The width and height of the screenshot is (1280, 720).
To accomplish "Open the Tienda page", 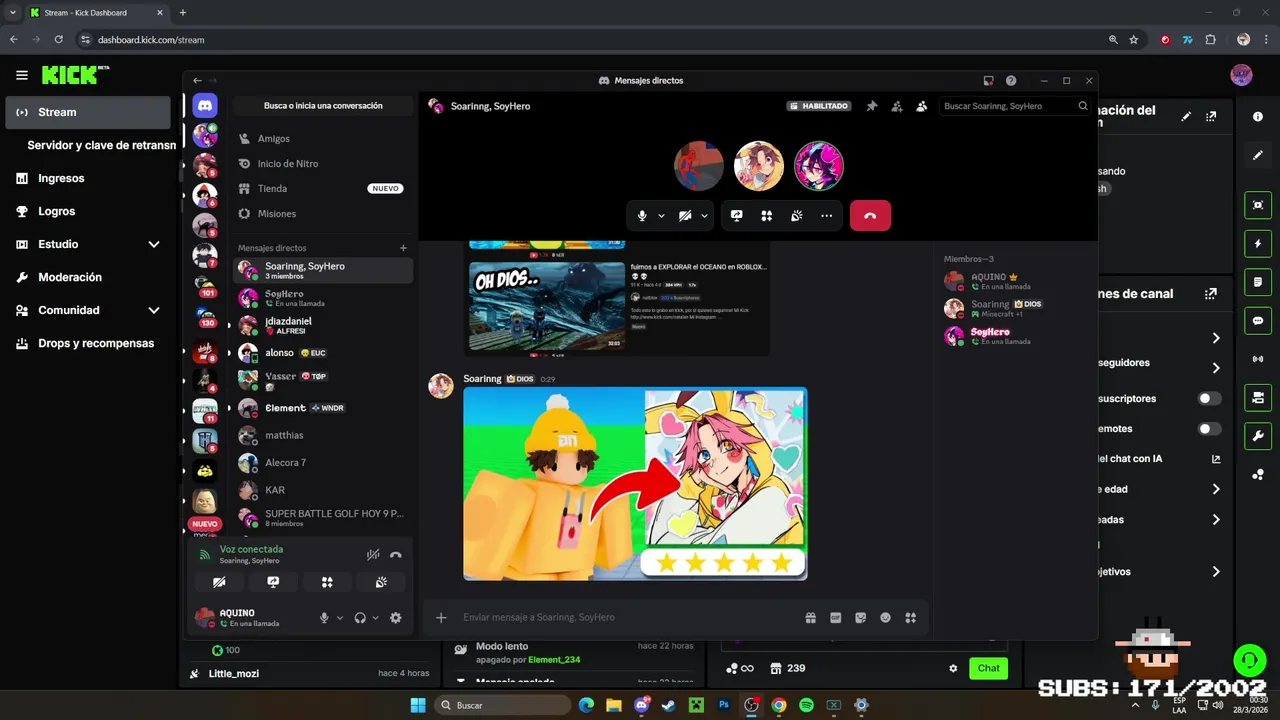I will [x=323, y=188].
